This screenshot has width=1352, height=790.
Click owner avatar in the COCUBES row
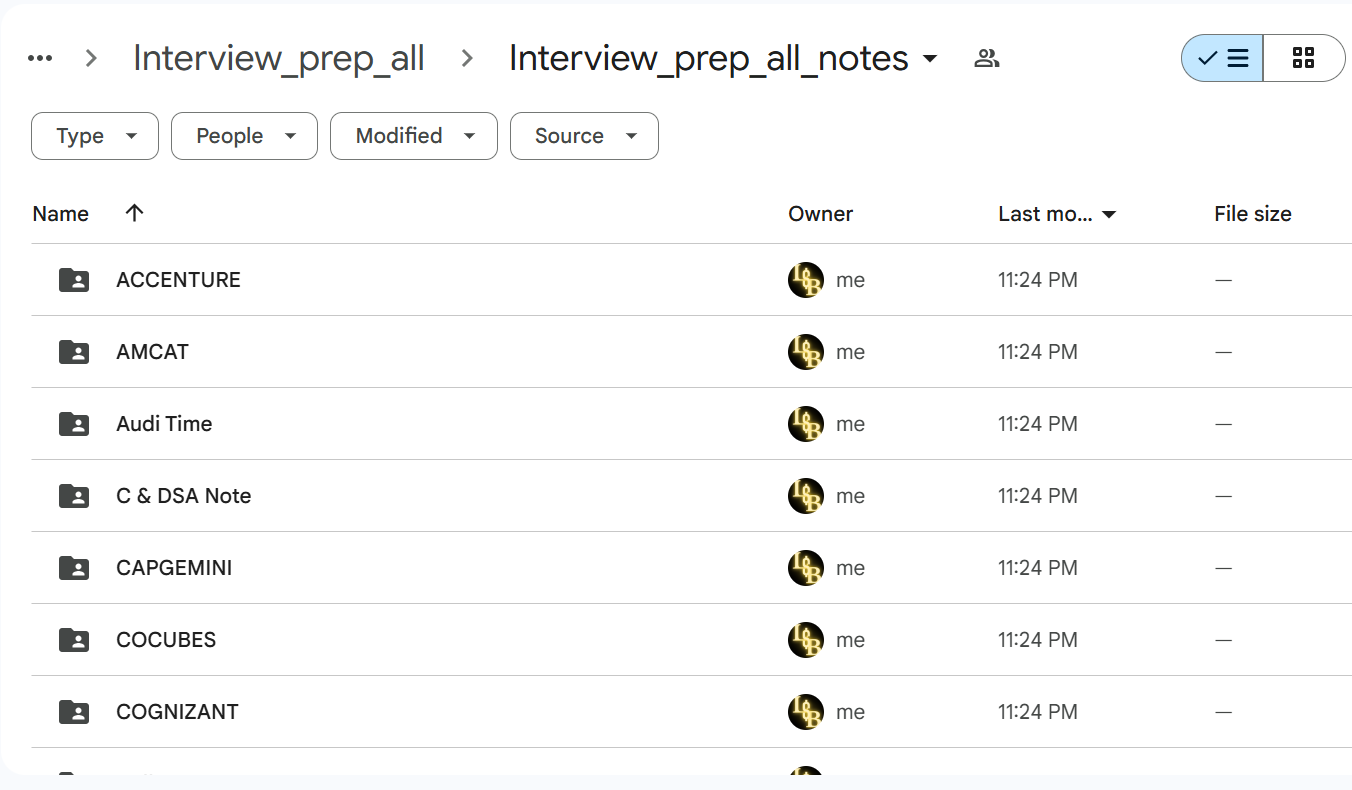pos(806,640)
